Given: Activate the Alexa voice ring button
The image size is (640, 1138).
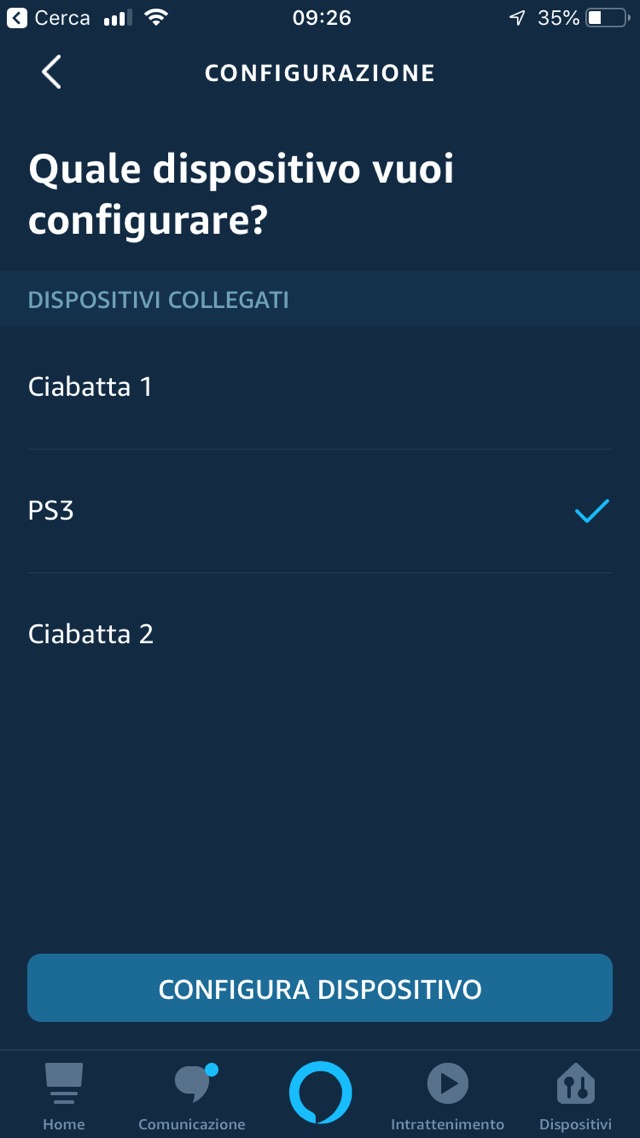Looking at the screenshot, I should (320, 1092).
